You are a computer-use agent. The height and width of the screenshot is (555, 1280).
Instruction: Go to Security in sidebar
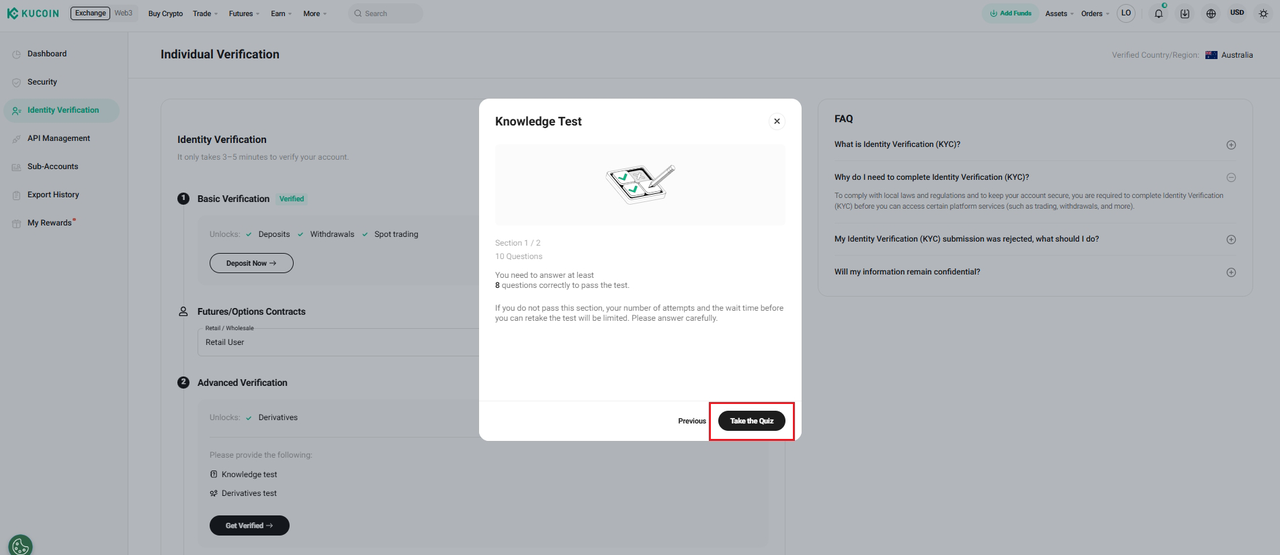point(42,82)
